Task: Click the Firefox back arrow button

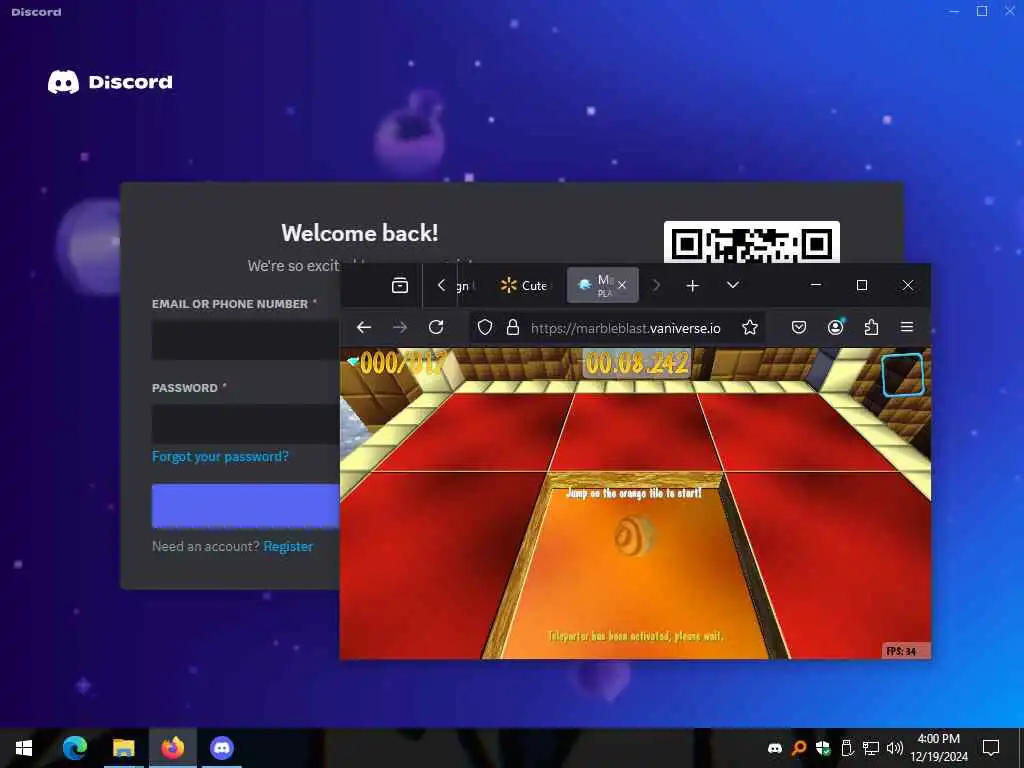Action: click(x=364, y=327)
